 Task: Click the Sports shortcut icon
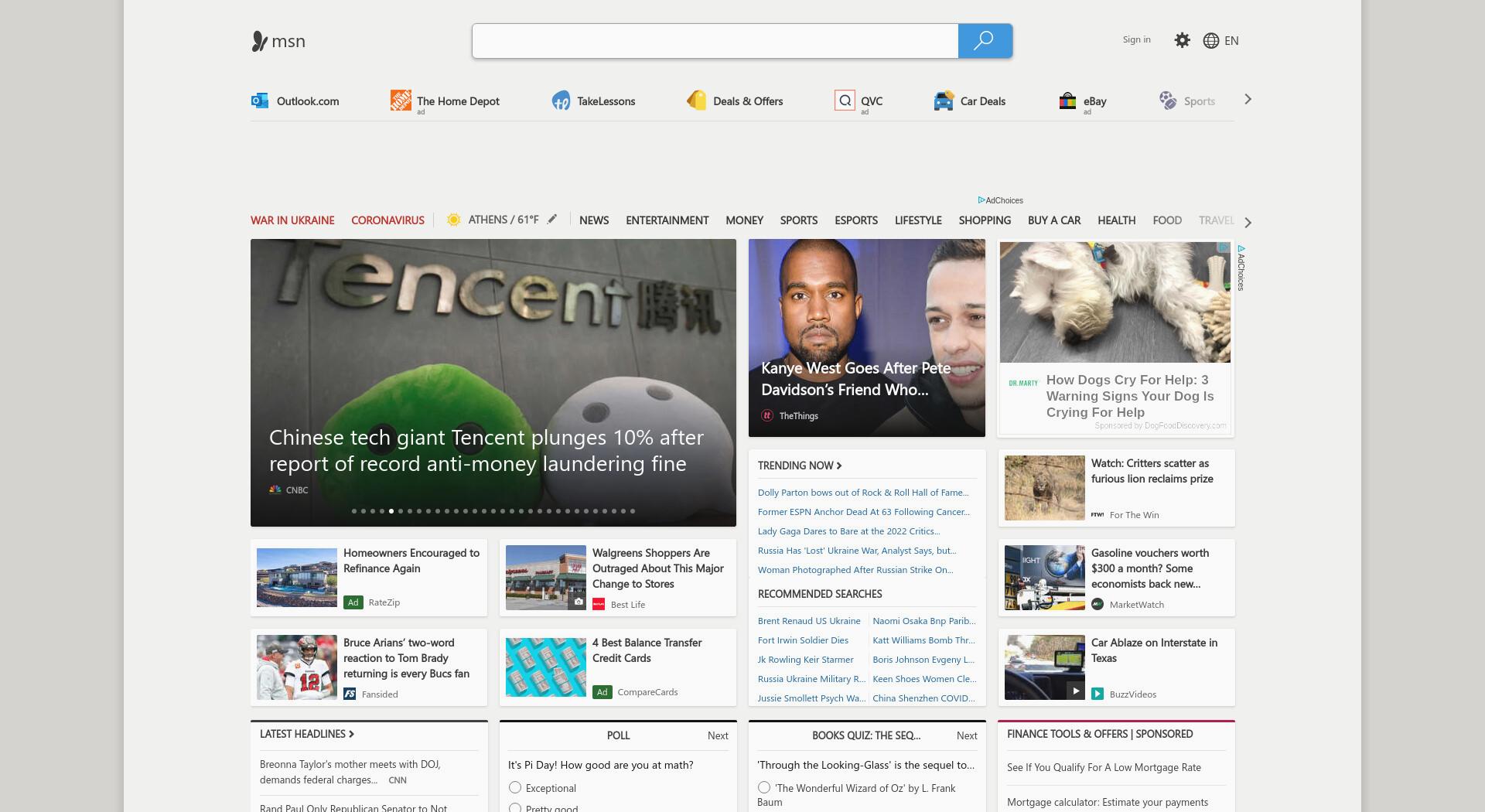1168,101
